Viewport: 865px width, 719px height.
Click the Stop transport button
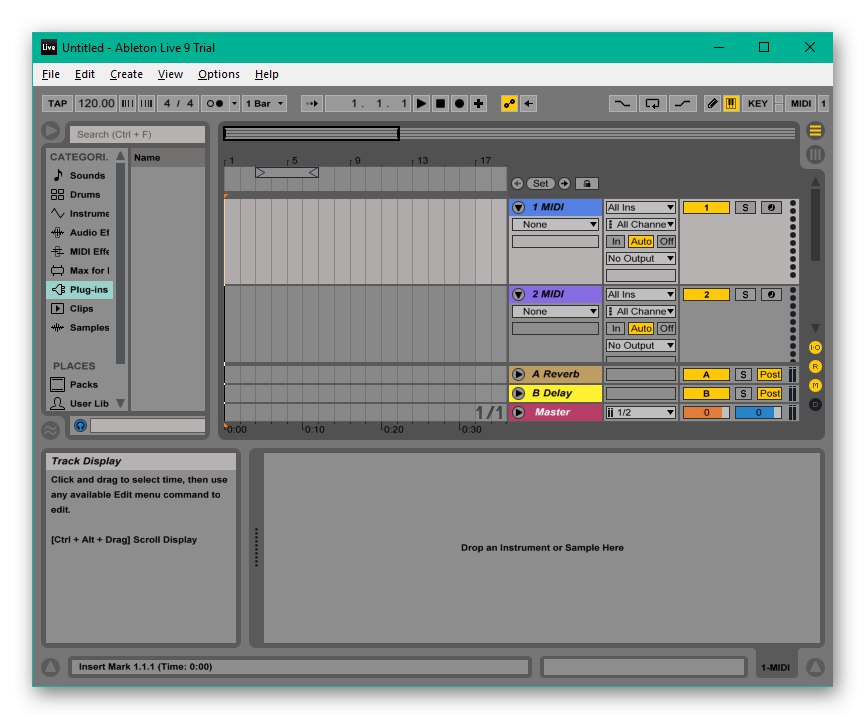coord(440,103)
